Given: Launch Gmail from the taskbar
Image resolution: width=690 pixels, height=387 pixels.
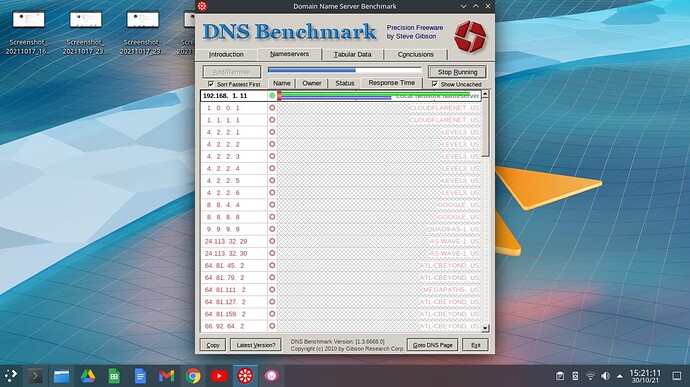Looking at the screenshot, I should [166, 376].
